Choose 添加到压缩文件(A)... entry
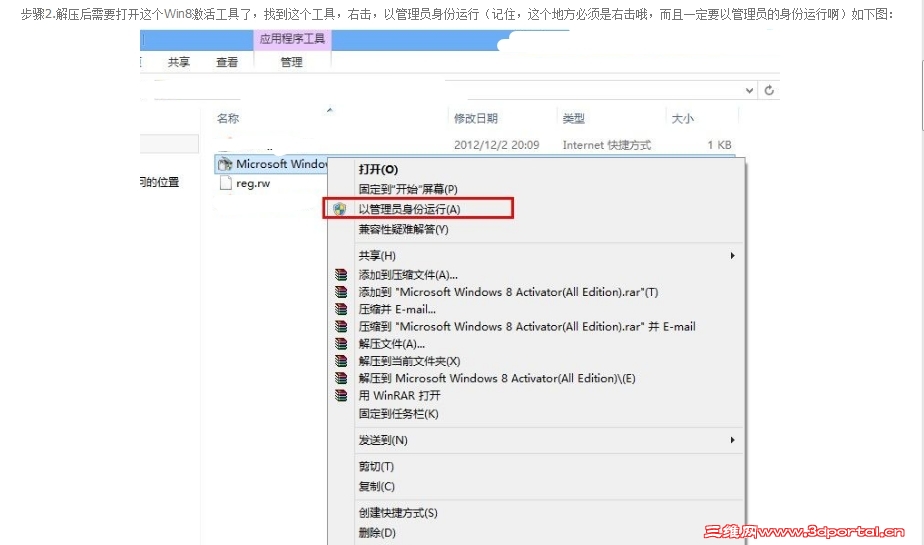 pos(408,275)
